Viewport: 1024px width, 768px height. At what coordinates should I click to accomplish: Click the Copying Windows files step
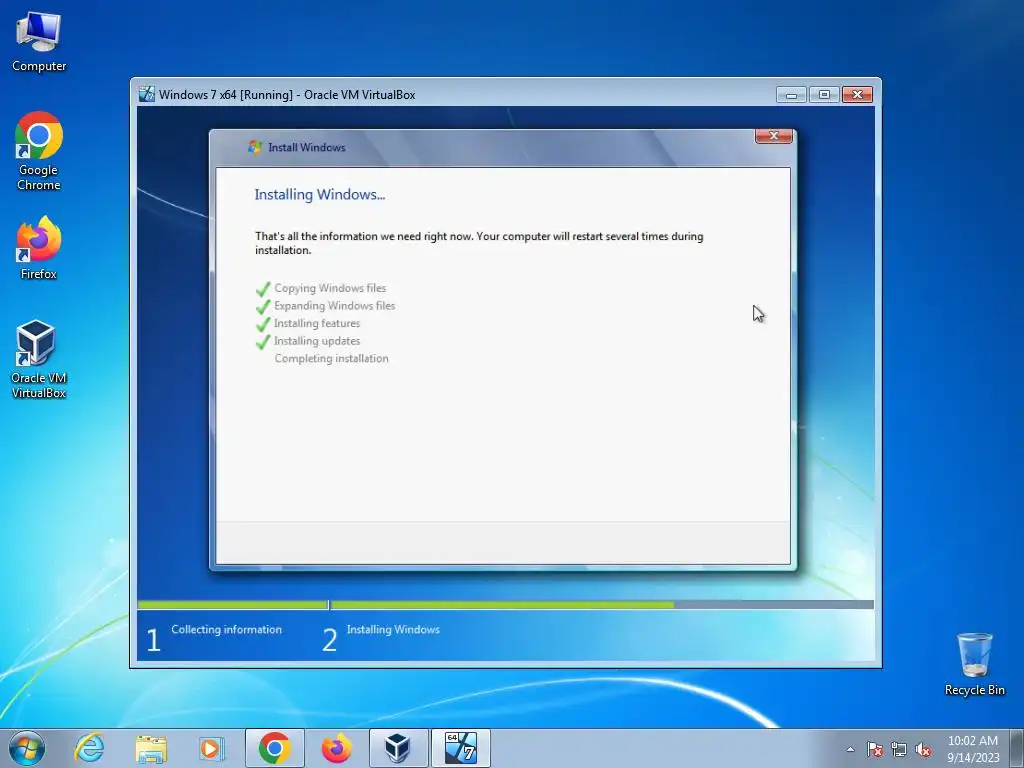[330, 288]
